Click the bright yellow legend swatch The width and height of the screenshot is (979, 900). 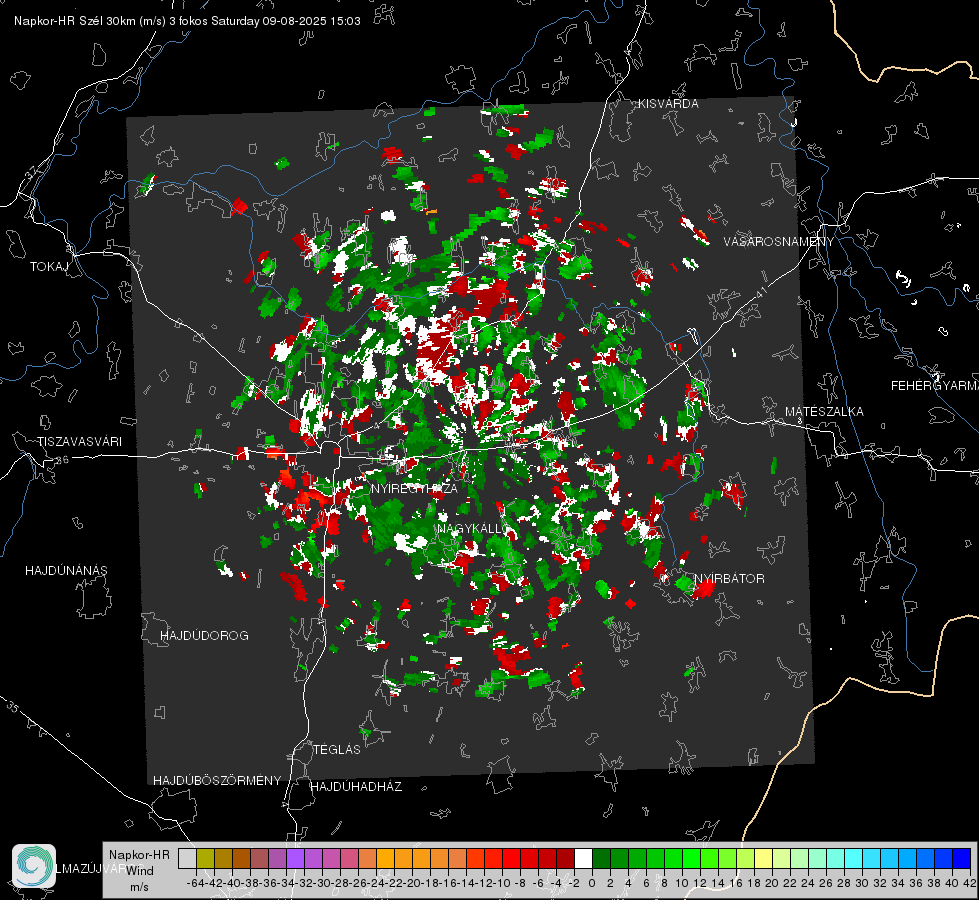pos(763,858)
